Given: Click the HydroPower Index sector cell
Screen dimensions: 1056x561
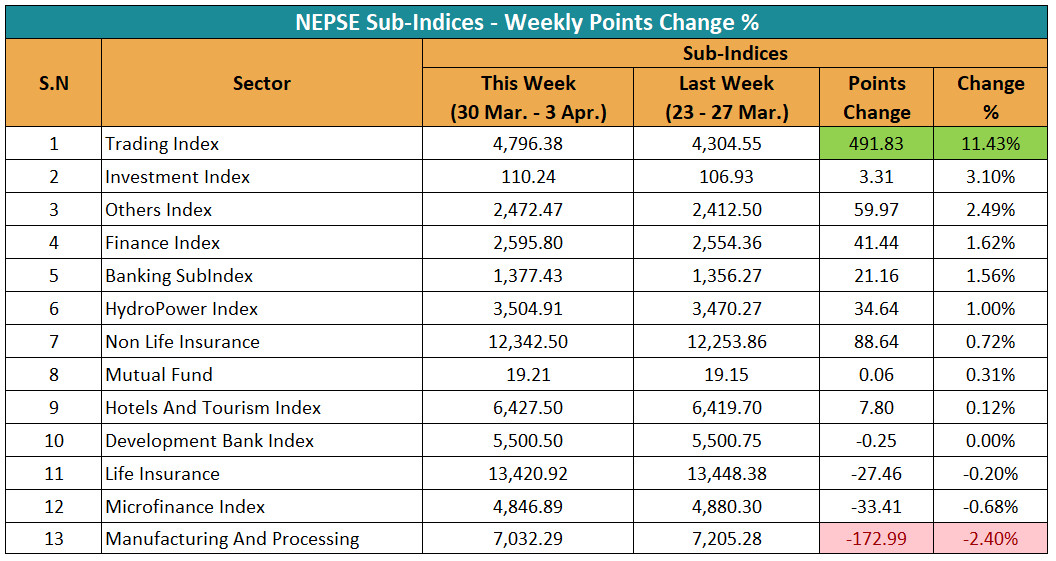Looking at the screenshot, I should [182, 309].
